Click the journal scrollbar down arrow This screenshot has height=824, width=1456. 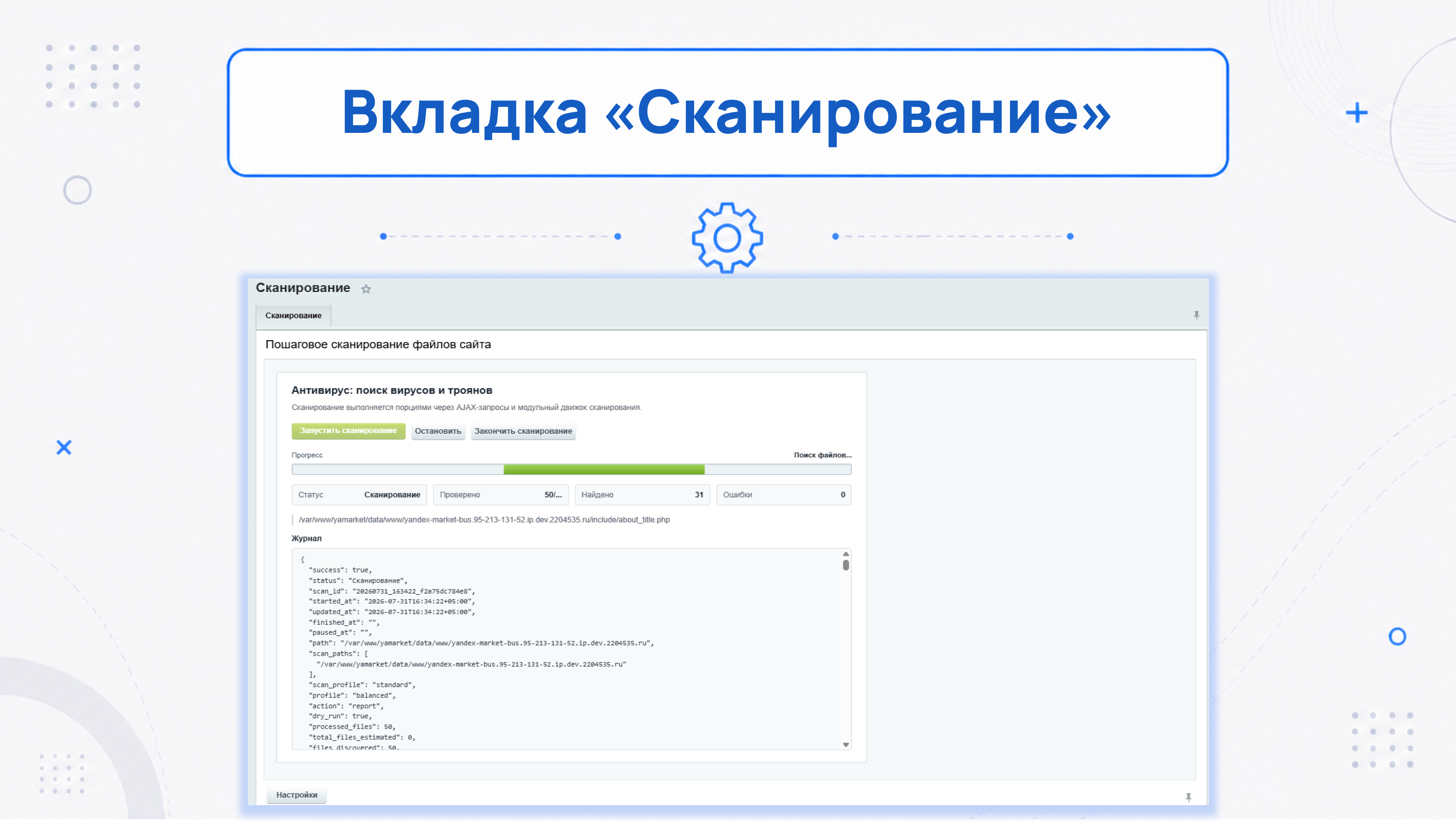point(846,745)
